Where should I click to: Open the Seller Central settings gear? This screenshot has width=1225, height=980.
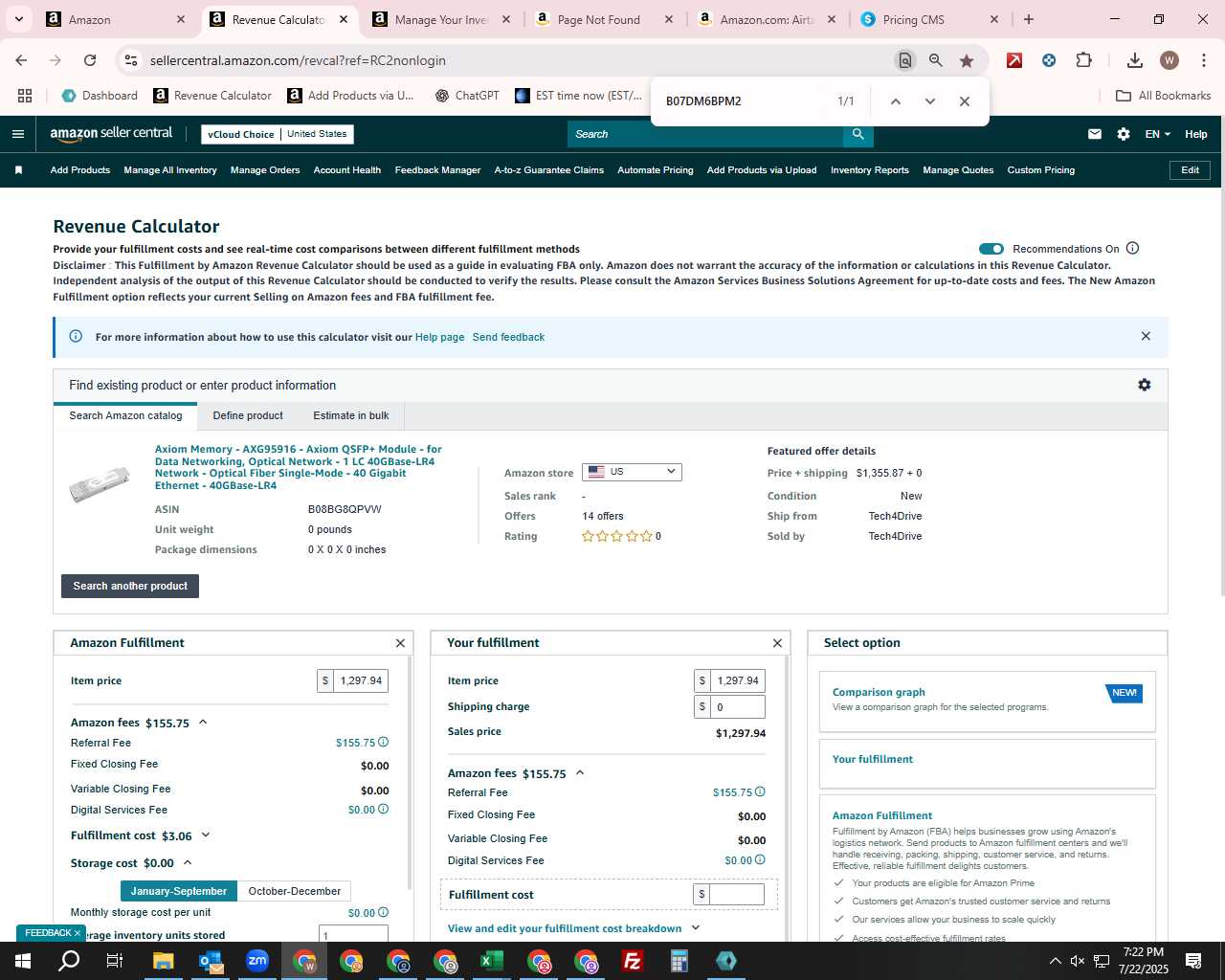click(x=1124, y=134)
